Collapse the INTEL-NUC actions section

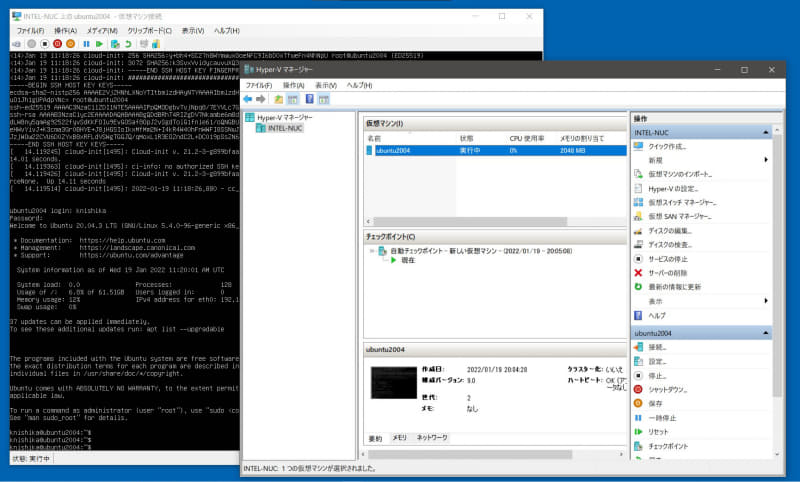point(766,133)
